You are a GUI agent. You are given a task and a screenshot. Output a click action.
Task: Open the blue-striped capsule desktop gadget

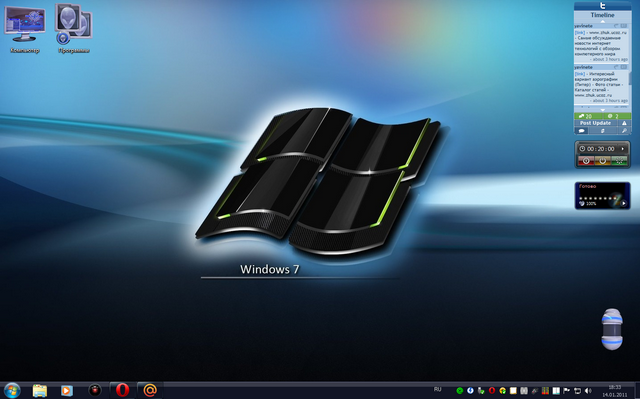(612, 329)
